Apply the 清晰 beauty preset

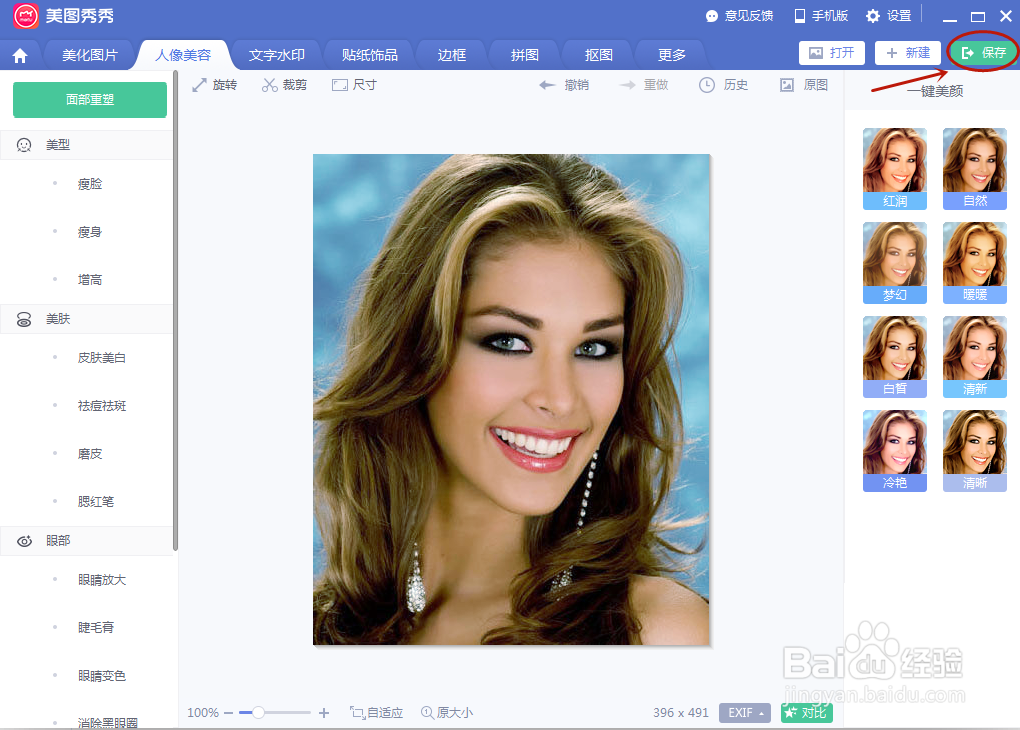click(x=974, y=450)
